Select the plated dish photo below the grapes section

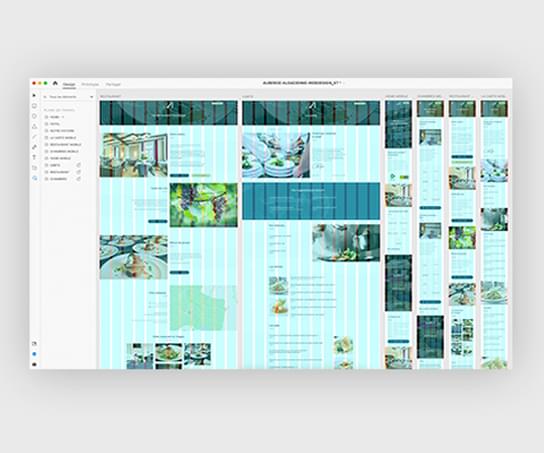[134, 257]
